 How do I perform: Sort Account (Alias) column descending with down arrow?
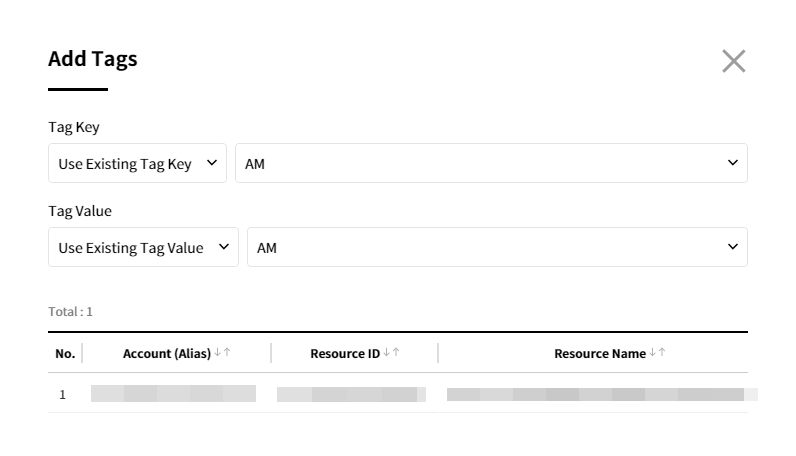click(x=218, y=353)
